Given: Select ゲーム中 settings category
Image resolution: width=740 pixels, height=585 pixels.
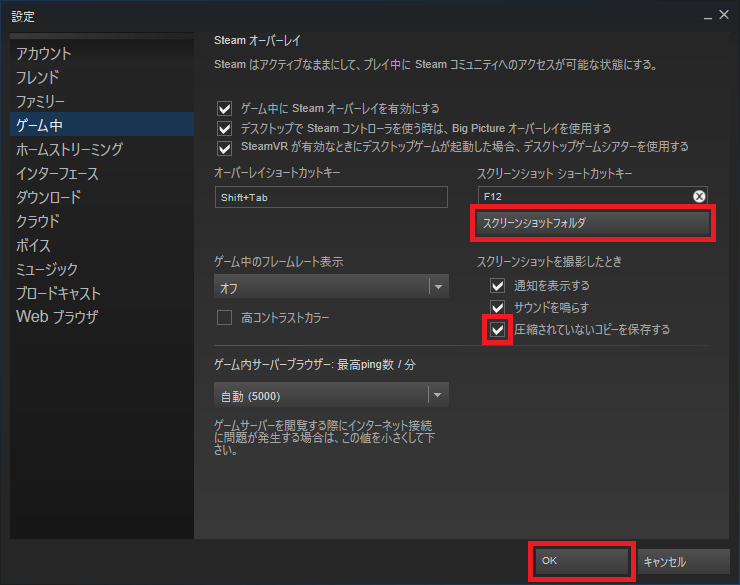Looking at the screenshot, I should coord(102,125).
